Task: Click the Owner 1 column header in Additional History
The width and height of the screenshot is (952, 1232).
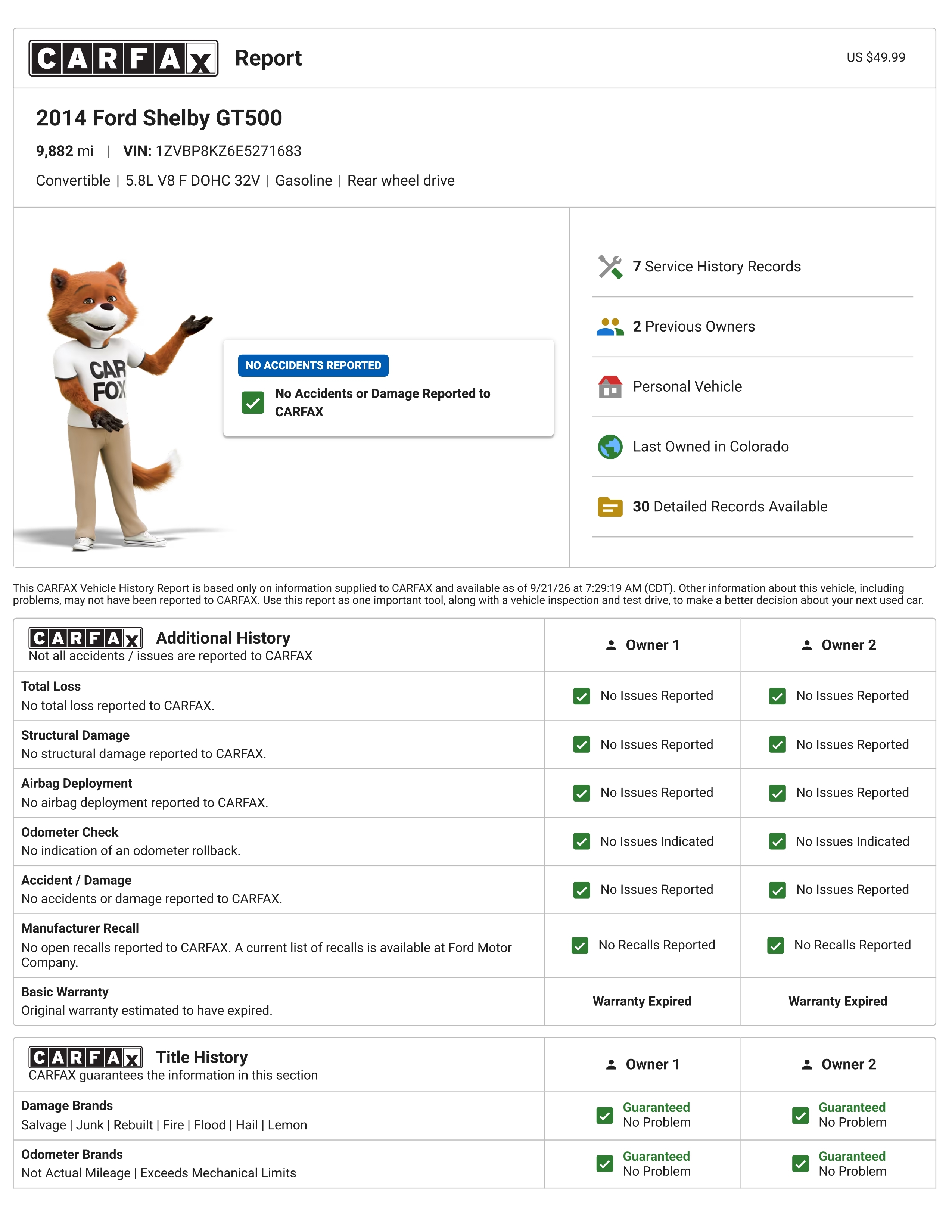Action: [642, 645]
